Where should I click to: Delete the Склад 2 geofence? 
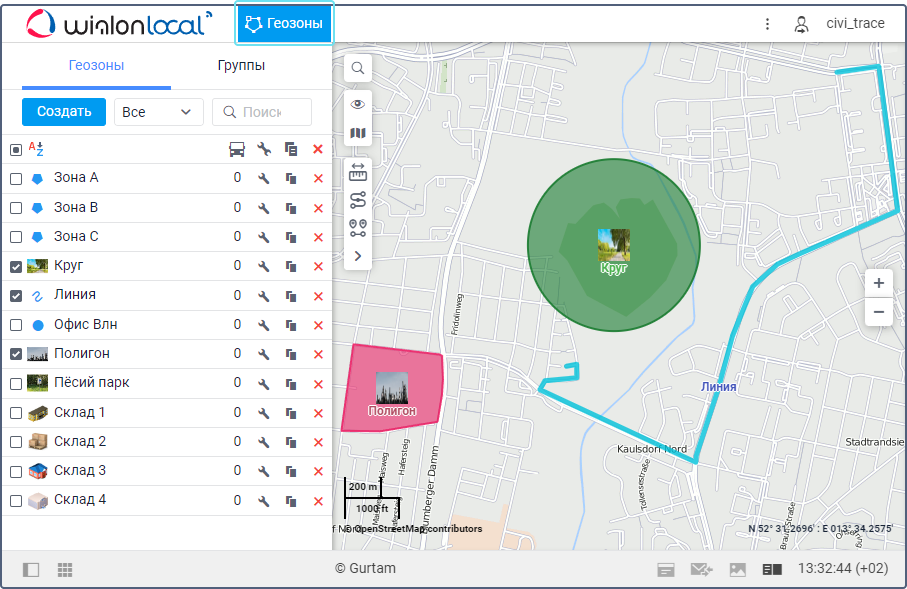click(318, 442)
